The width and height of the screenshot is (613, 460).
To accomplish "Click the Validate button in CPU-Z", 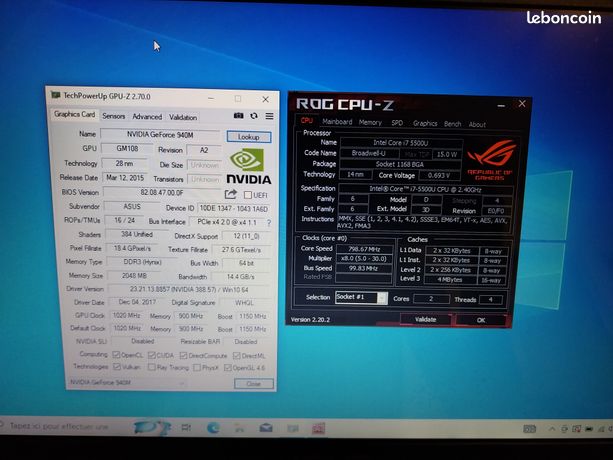I will tap(425, 320).
